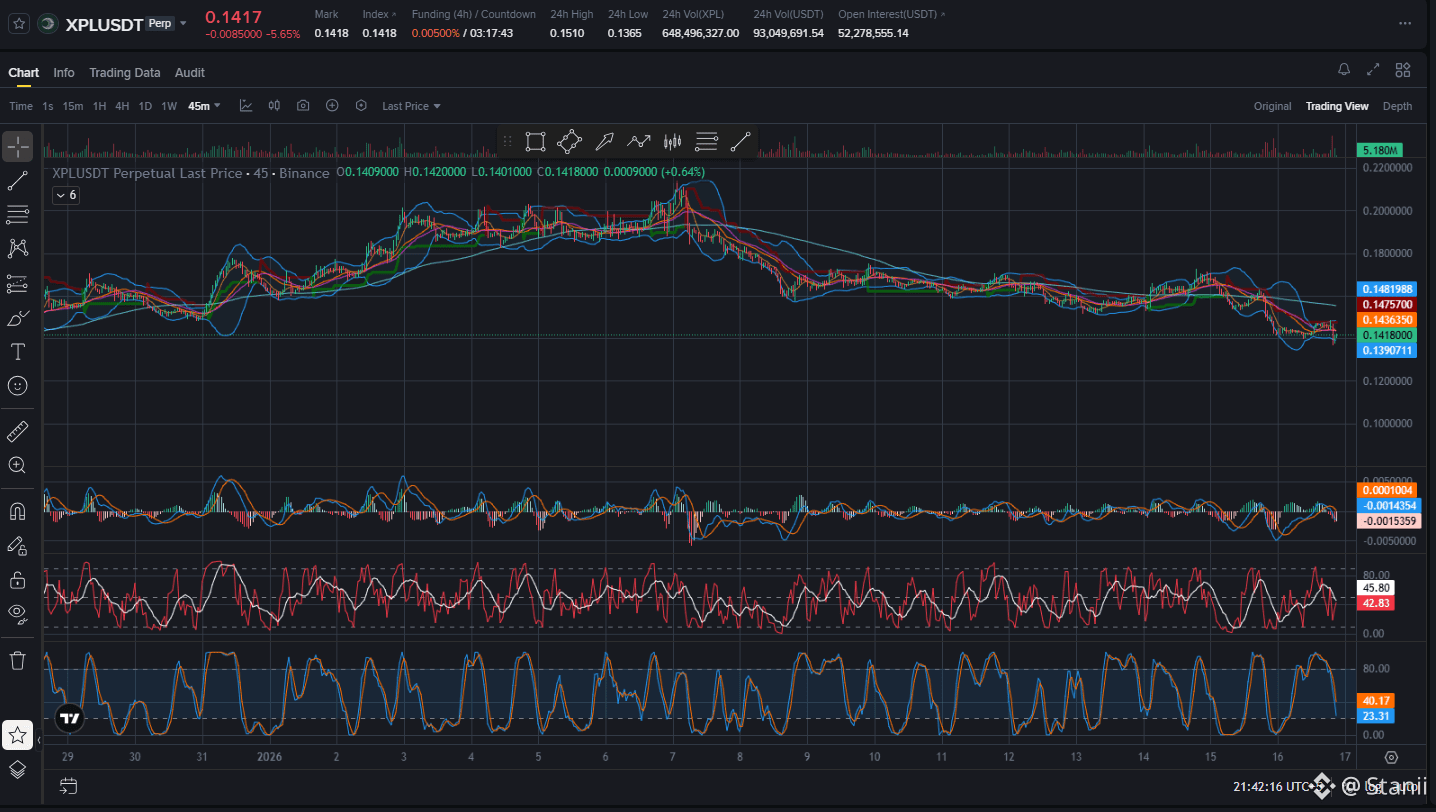Take a chart snapshot with camera icon
Image resolution: width=1436 pixels, height=812 pixels.
[x=303, y=106]
